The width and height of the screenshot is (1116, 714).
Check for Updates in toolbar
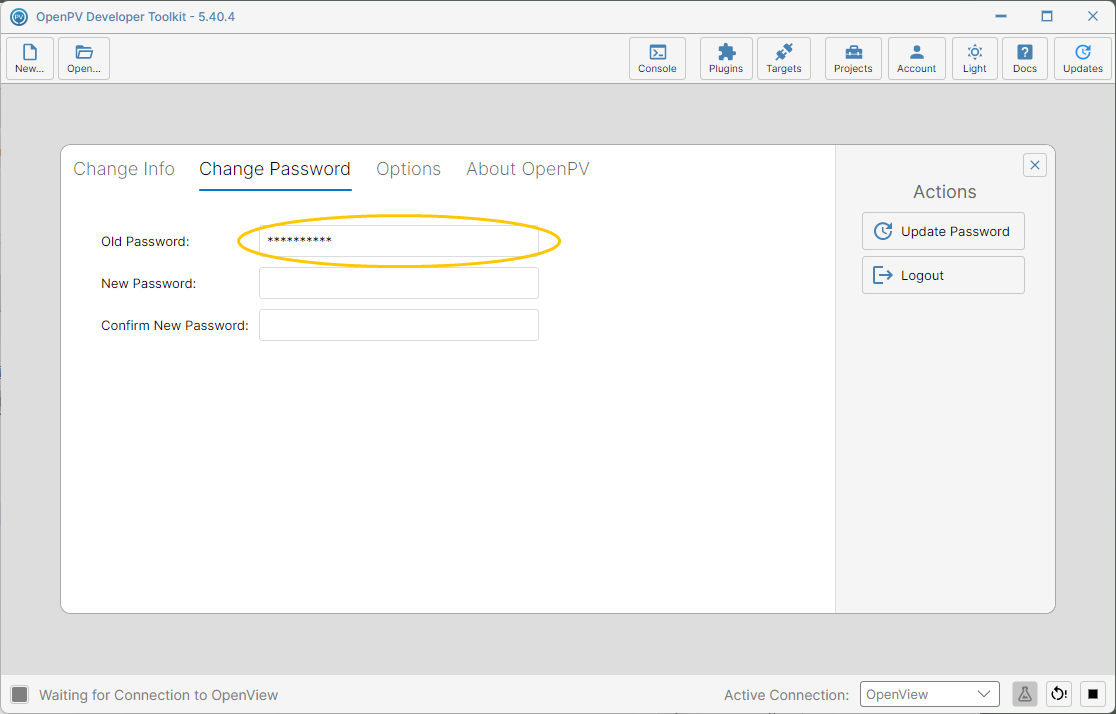coord(1083,58)
